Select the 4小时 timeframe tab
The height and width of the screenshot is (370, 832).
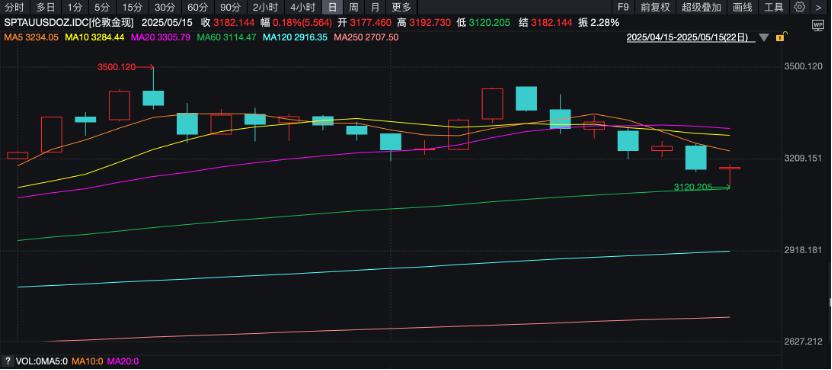point(302,7)
